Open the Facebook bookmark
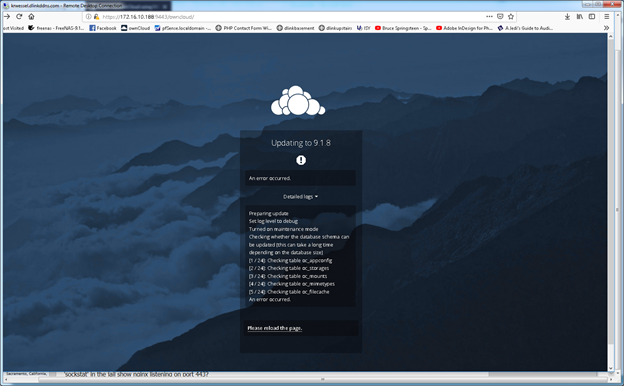The height and width of the screenshot is (386, 624). pyautogui.click(x=103, y=28)
